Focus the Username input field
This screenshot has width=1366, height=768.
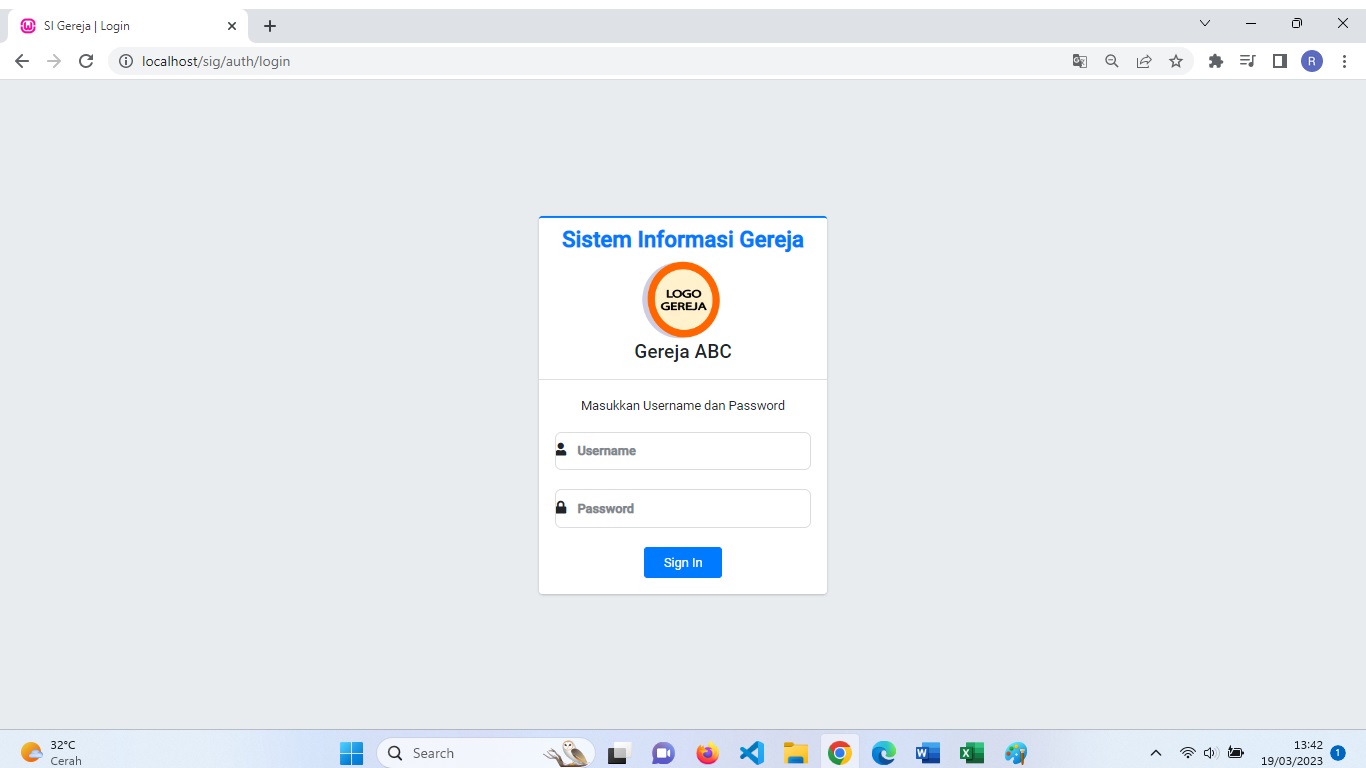click(x=690, y=451)
